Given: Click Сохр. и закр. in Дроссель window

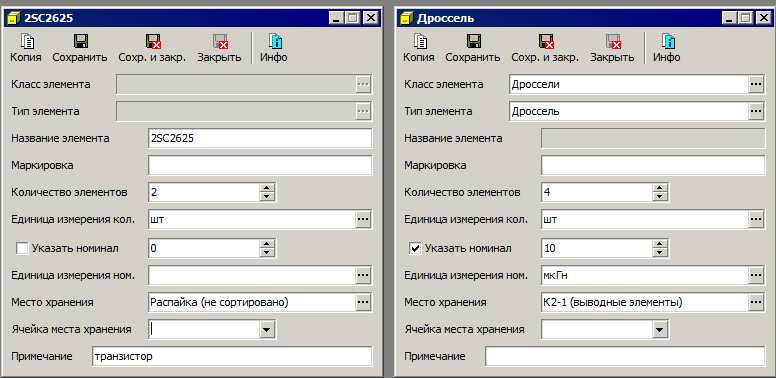Looking at the screenshot, I should click(545, 48).
